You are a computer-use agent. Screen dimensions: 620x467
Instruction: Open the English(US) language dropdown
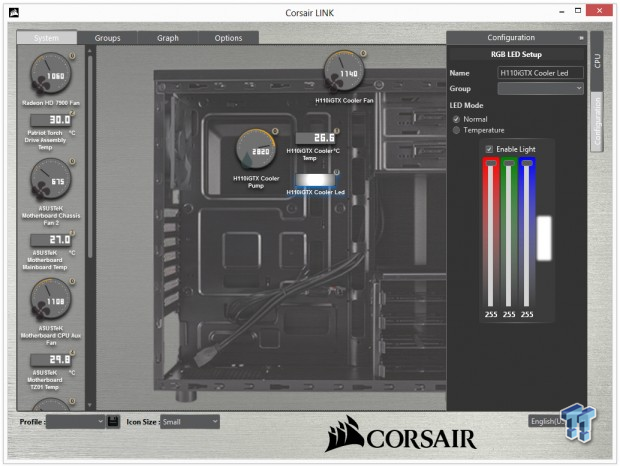tap(547, 422)
